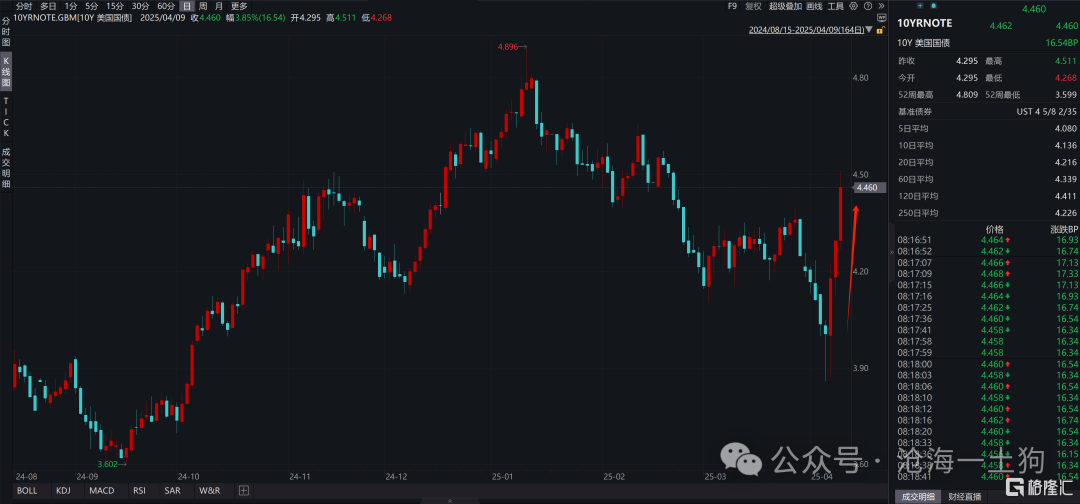Open F9 info page
1080x504 pixels.
732,6
